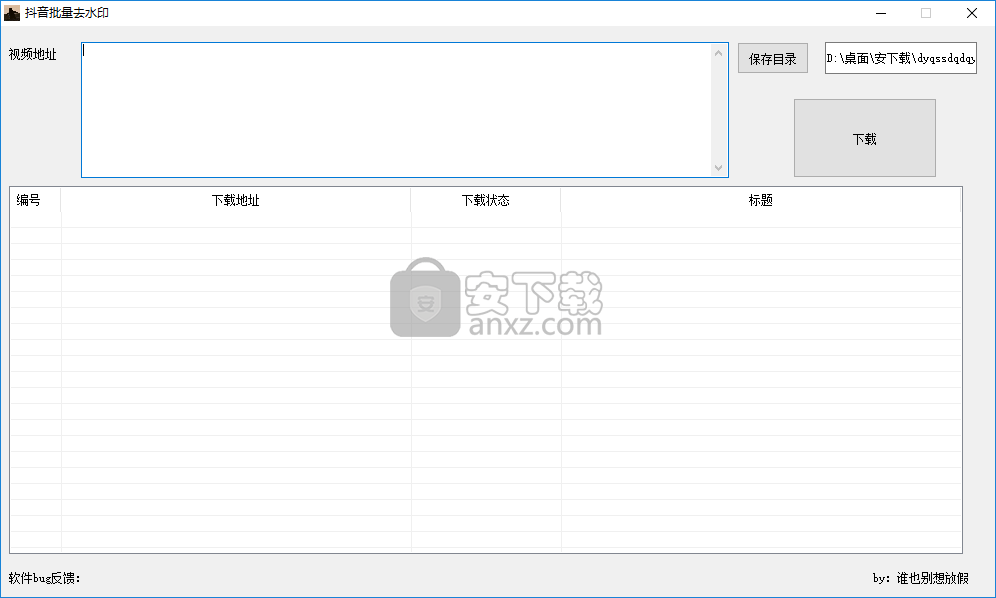The width and height of the screenshot is (996, 598).
Task: Click scroll up arrow in video address box
Action: (x=718, y=53)
